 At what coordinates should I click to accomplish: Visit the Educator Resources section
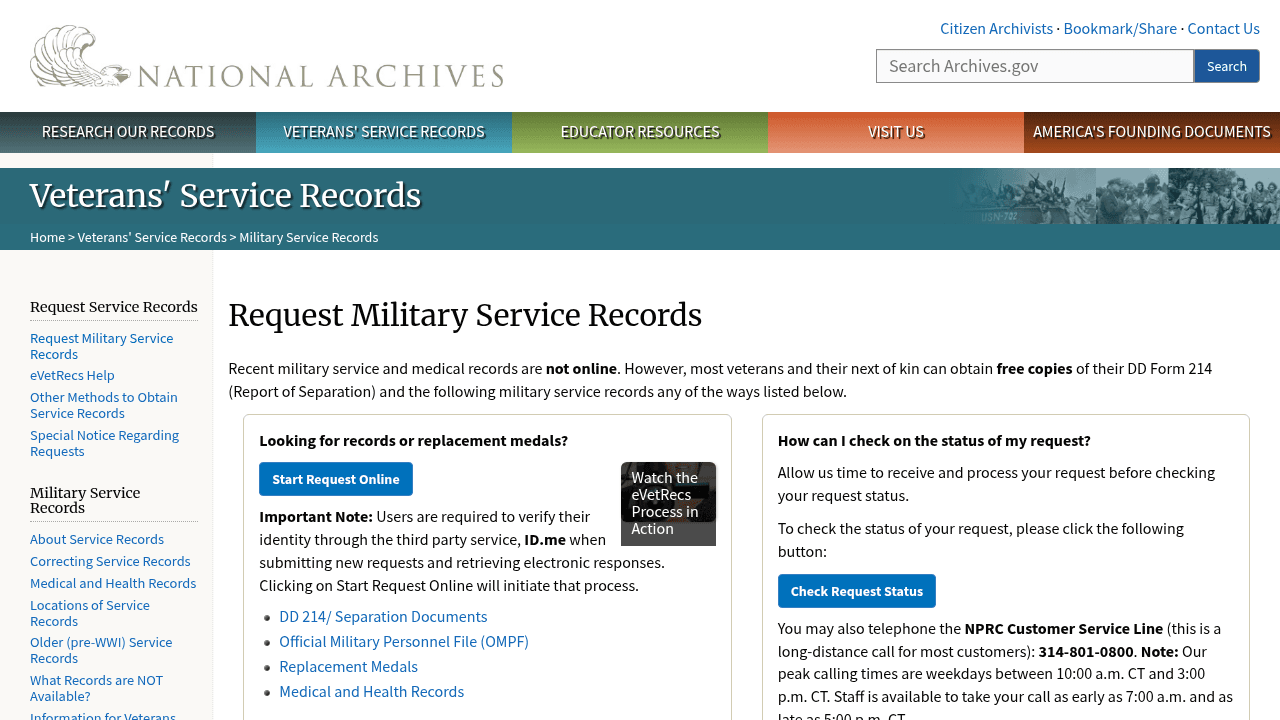[640, 131]
